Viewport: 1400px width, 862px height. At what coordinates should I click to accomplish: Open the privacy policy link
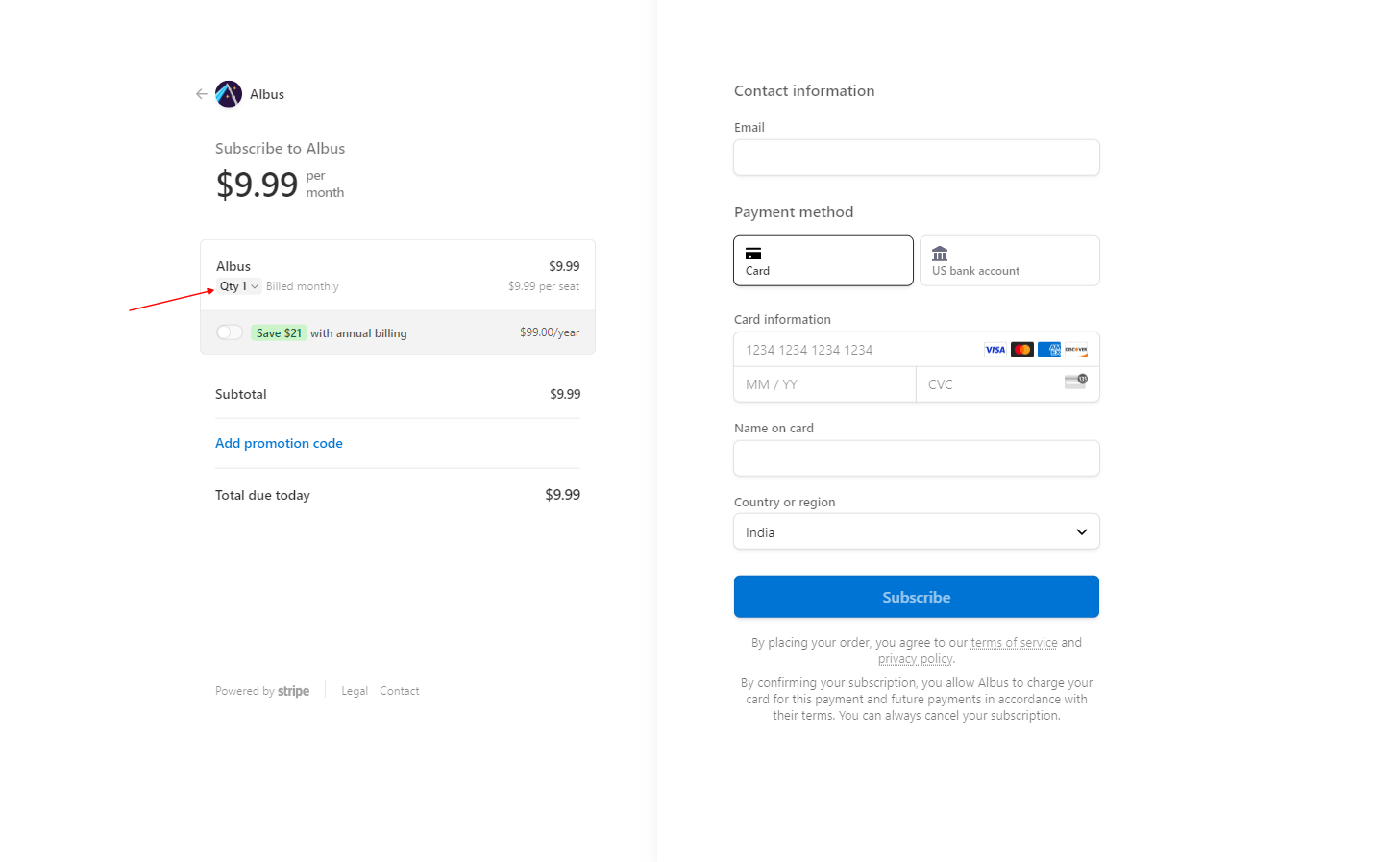(916, 659)
